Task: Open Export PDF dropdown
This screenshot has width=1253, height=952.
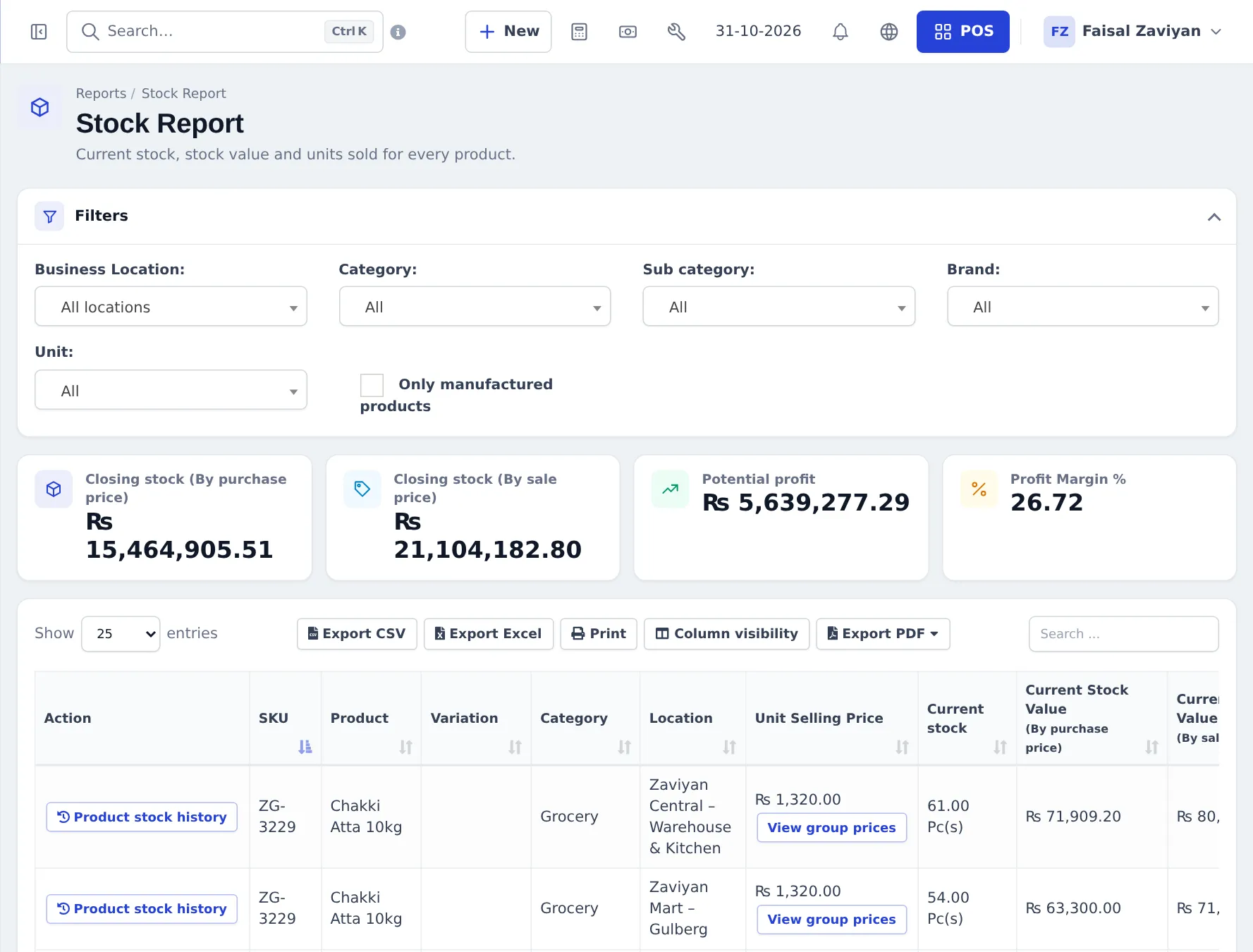Action: coord(883,634)
